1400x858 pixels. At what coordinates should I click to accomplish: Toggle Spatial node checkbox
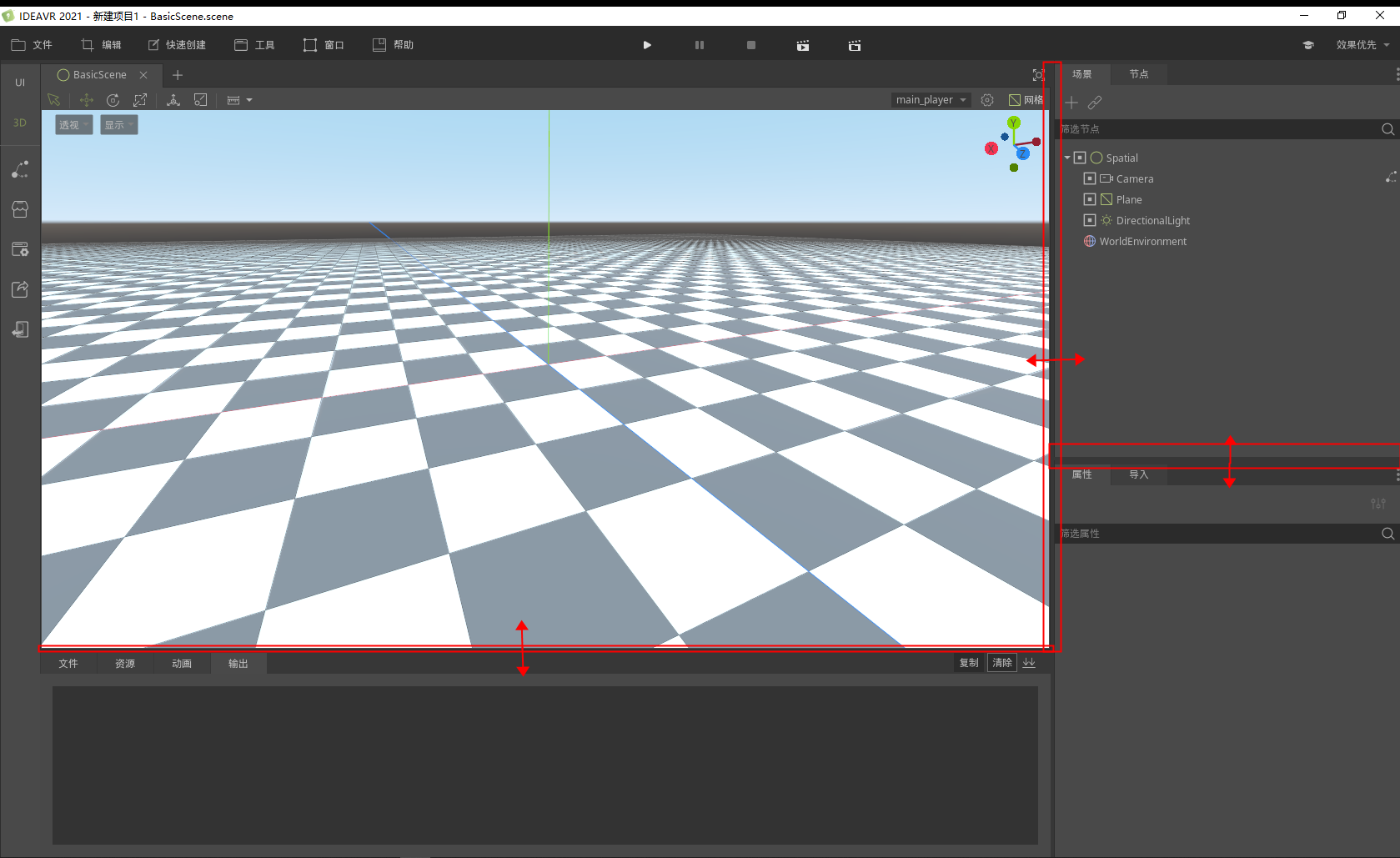(1080, 158)
